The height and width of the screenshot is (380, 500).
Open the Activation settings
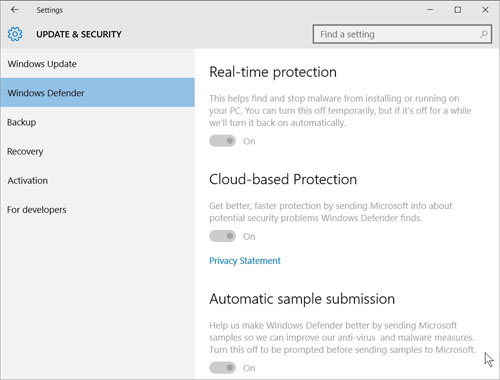coord(97,180)
